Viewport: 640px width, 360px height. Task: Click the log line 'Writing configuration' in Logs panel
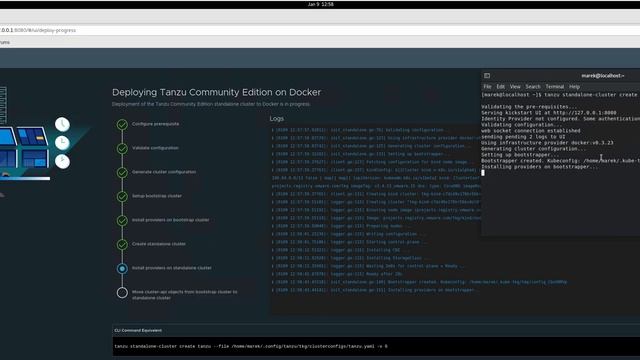click(349, 234)
